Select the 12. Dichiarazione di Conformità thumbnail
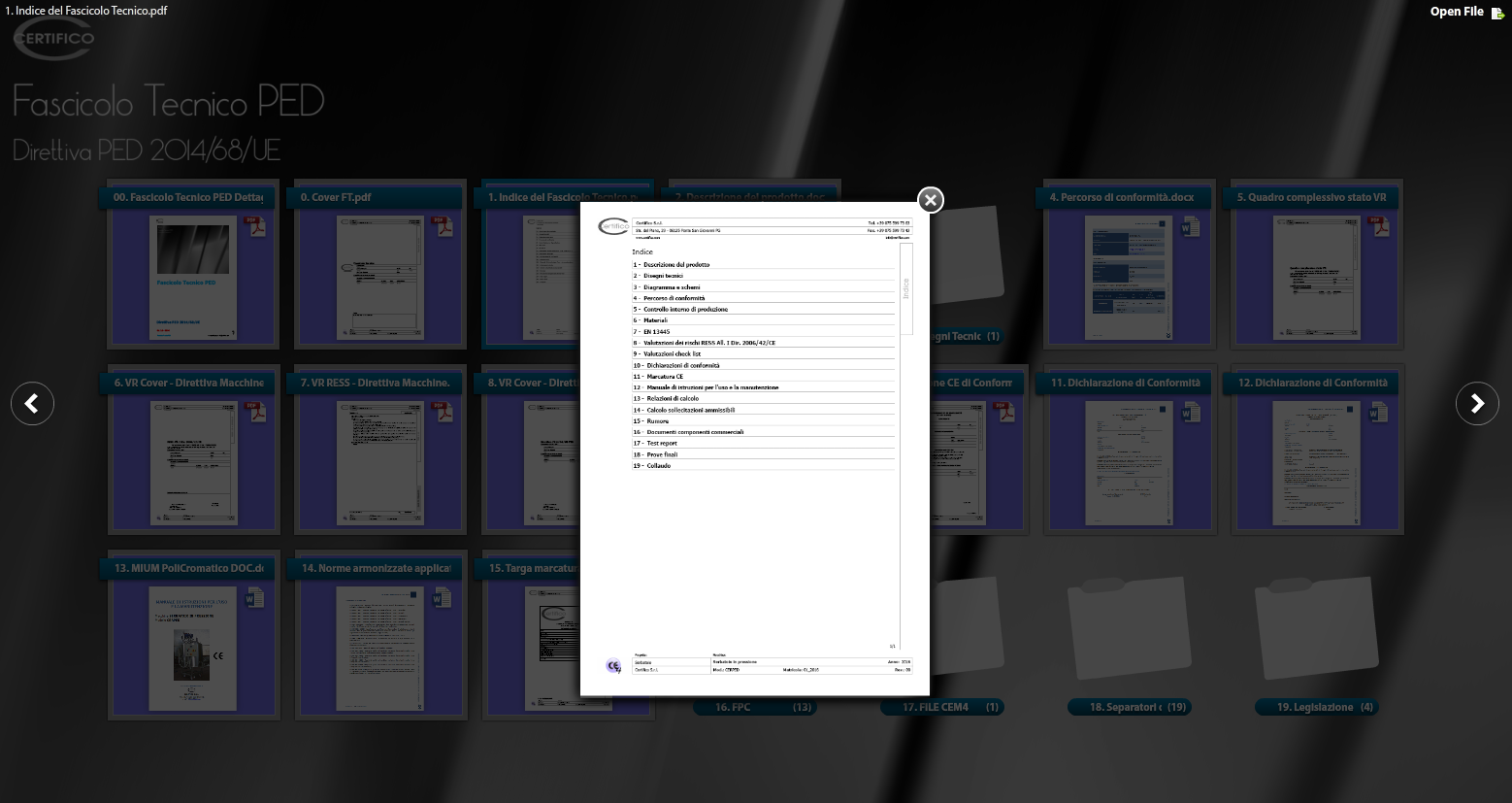 pos(1316,462)
